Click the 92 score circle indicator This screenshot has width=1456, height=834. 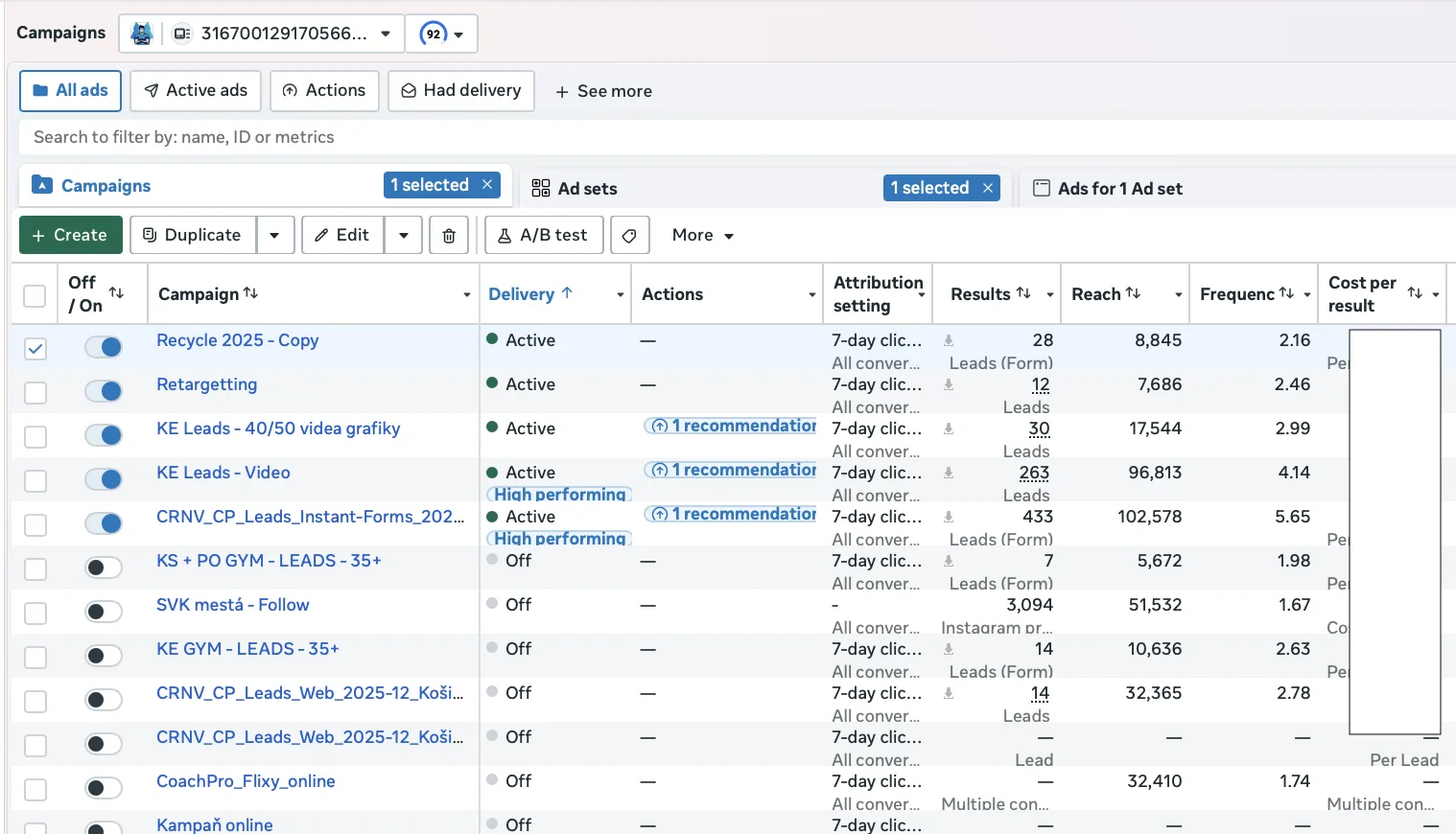coord(434,34)
